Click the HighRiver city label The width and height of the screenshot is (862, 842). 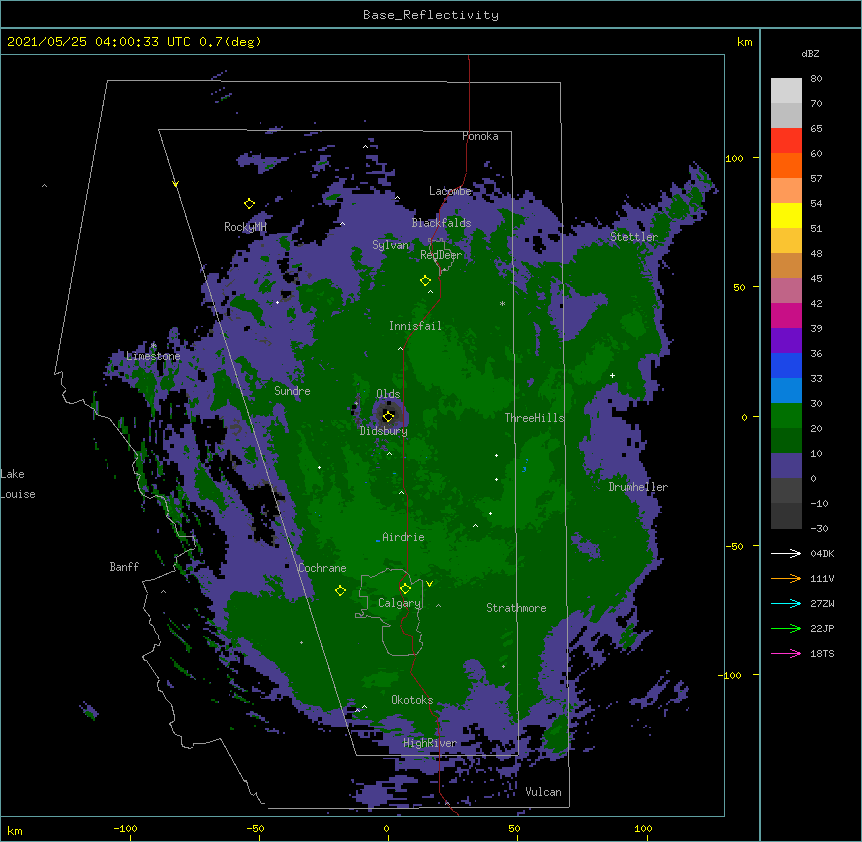click(430, 743)
